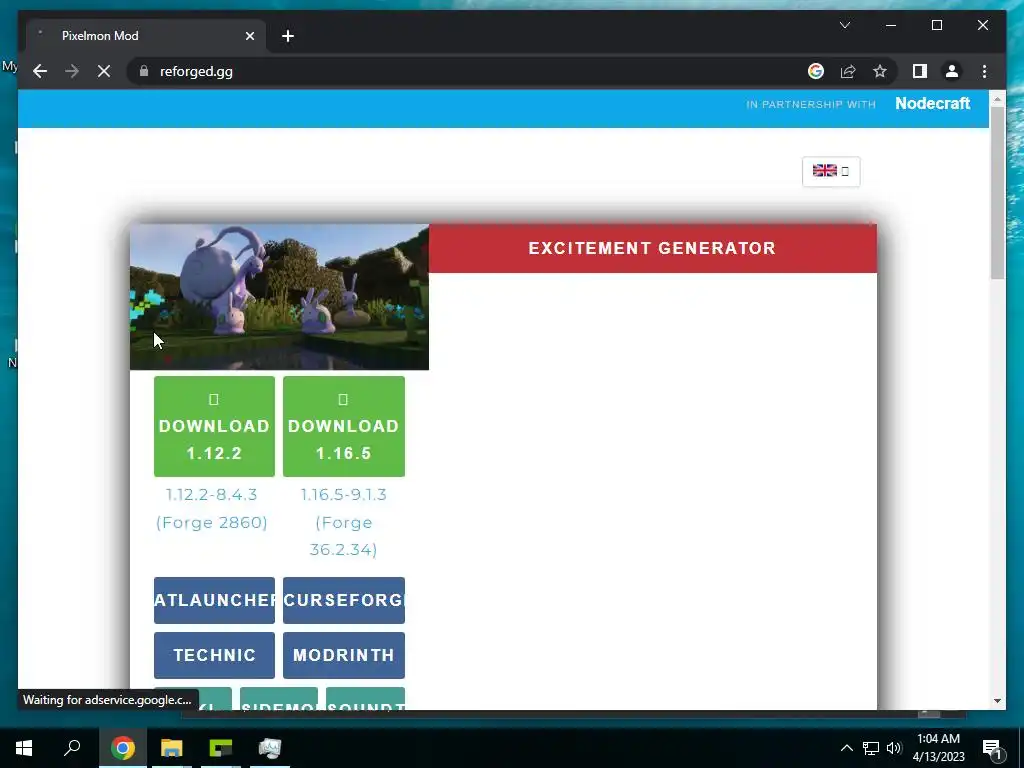
Task: Click the ATLauncher button
Action: click(x=214, y=600)
